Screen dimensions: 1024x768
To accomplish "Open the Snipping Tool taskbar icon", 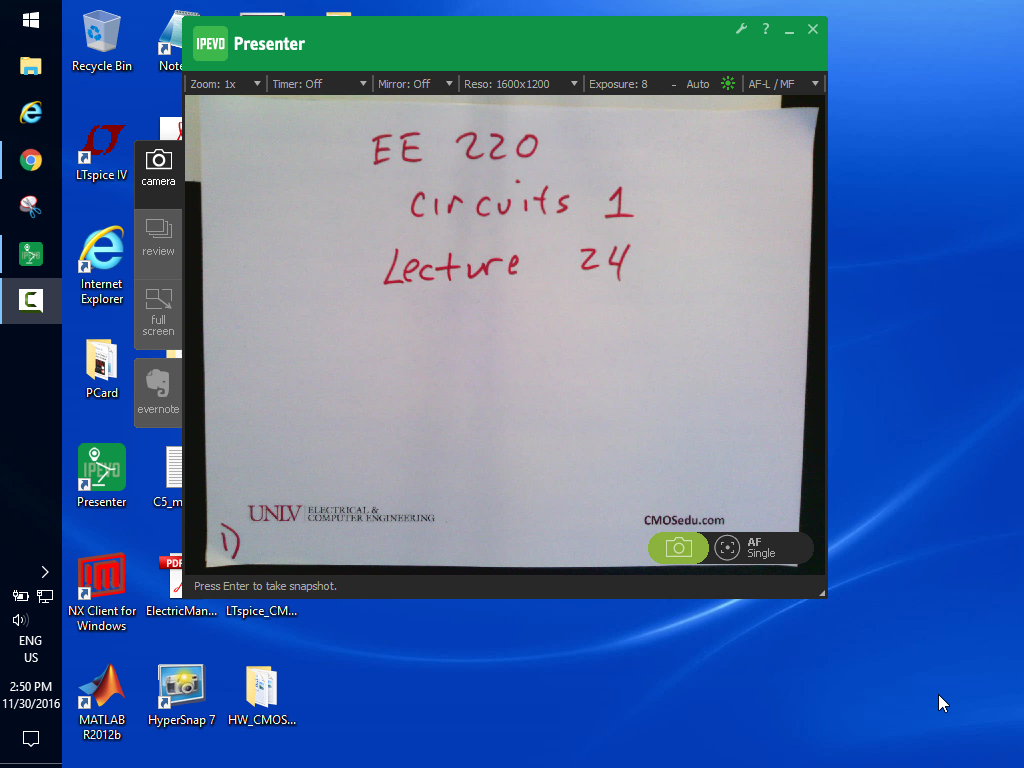I will click(x=31, y=206).
